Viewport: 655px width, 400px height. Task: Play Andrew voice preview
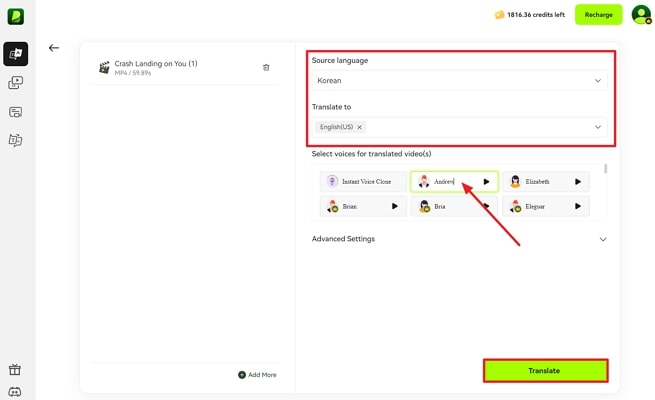pos(486,182)
